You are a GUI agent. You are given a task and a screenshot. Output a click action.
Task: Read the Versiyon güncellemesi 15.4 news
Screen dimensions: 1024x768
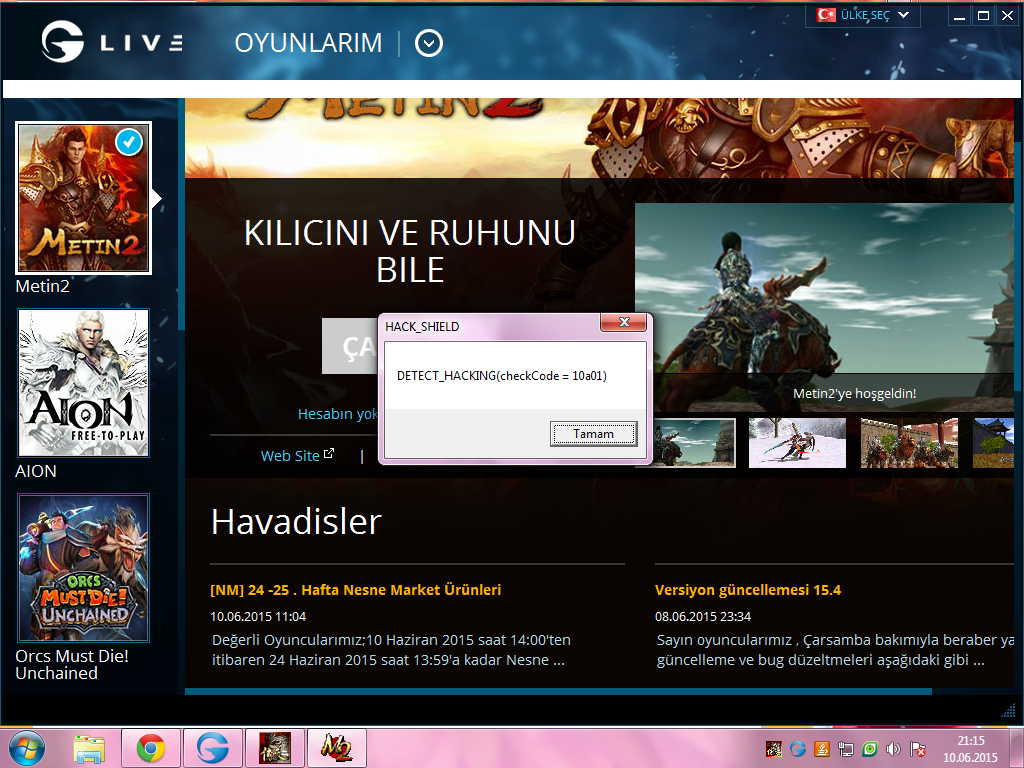click(x=748, y=590)
